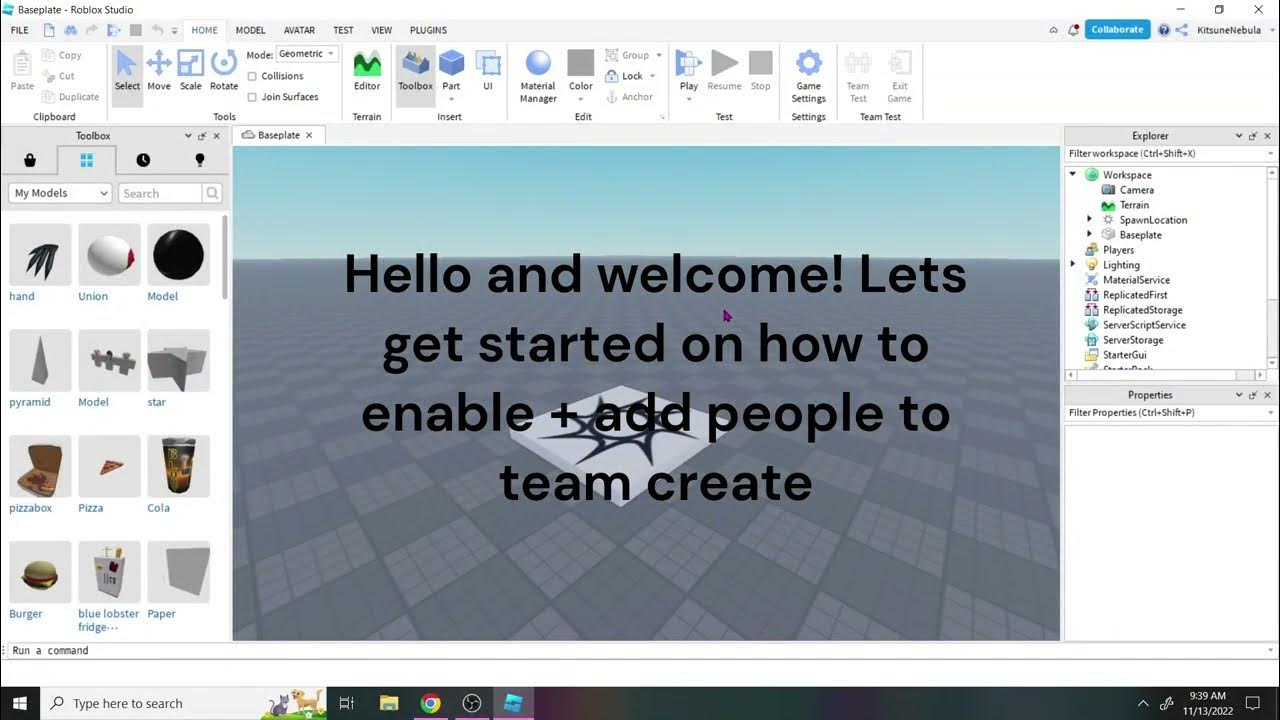
Task: Open the Lock dropdown arrow
Action: pyautogui.click(x=653, y=76)
